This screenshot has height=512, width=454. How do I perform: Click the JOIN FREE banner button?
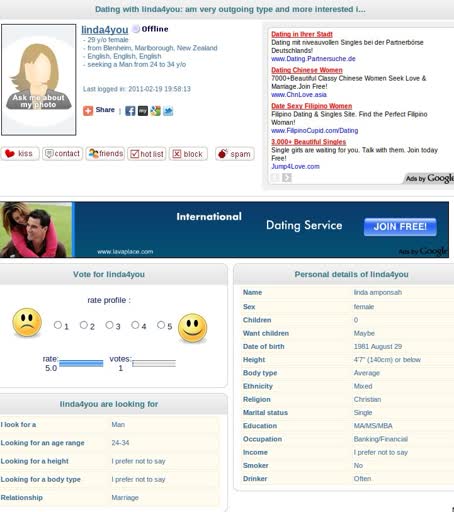(400, 227)
